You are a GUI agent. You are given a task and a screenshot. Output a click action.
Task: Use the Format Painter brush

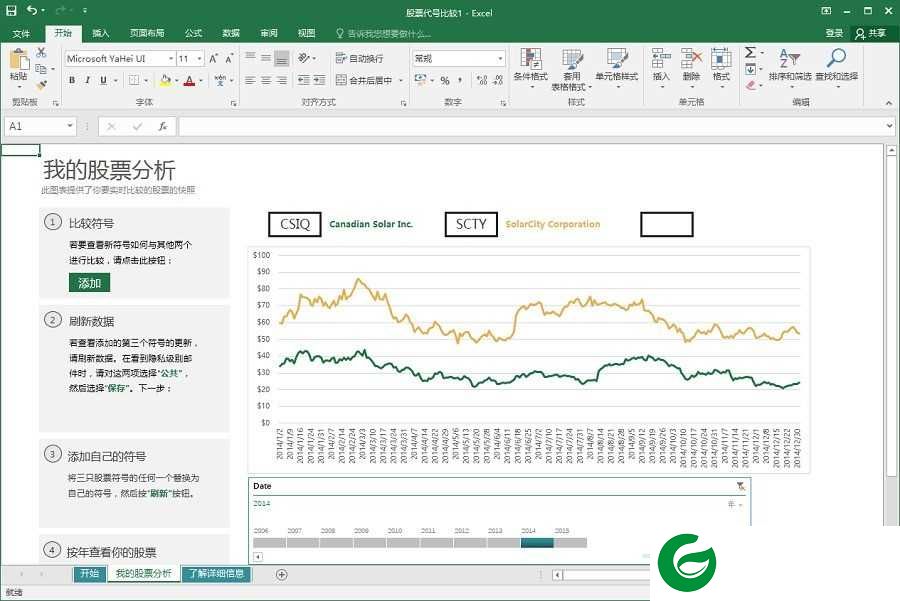(x=41, y=86)
